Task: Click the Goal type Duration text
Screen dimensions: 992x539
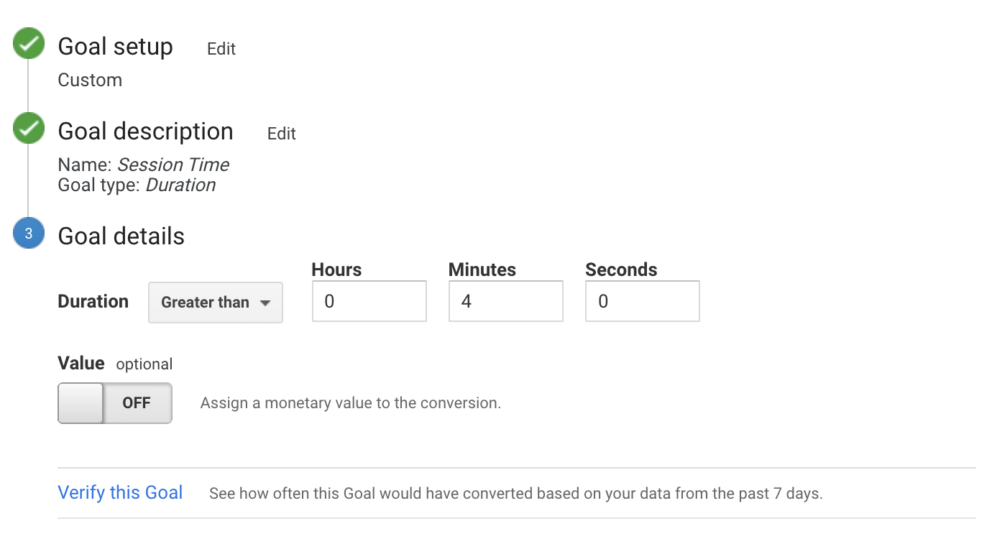Action: point(180,185)
